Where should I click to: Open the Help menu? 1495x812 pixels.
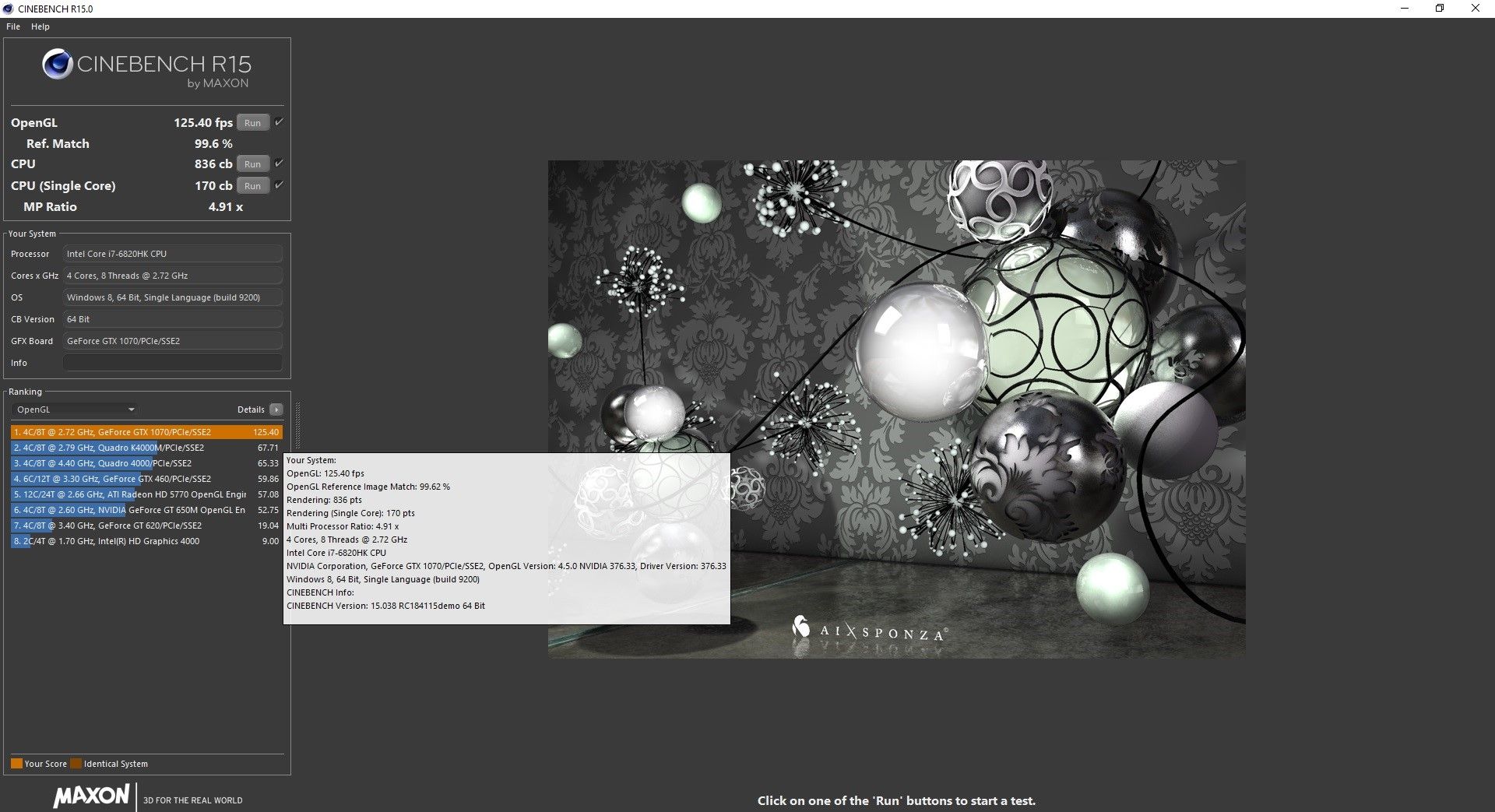point(40,26)
